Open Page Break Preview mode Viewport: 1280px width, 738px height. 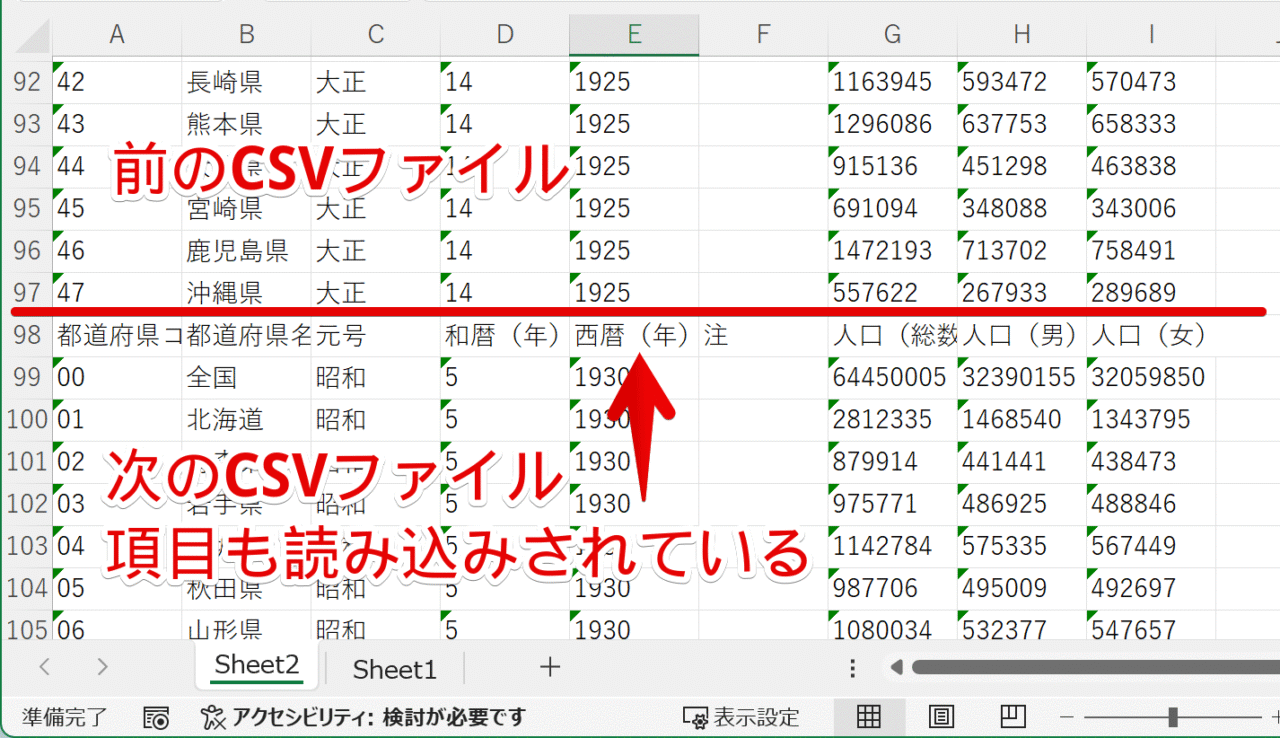click(x=1012, y=717)
